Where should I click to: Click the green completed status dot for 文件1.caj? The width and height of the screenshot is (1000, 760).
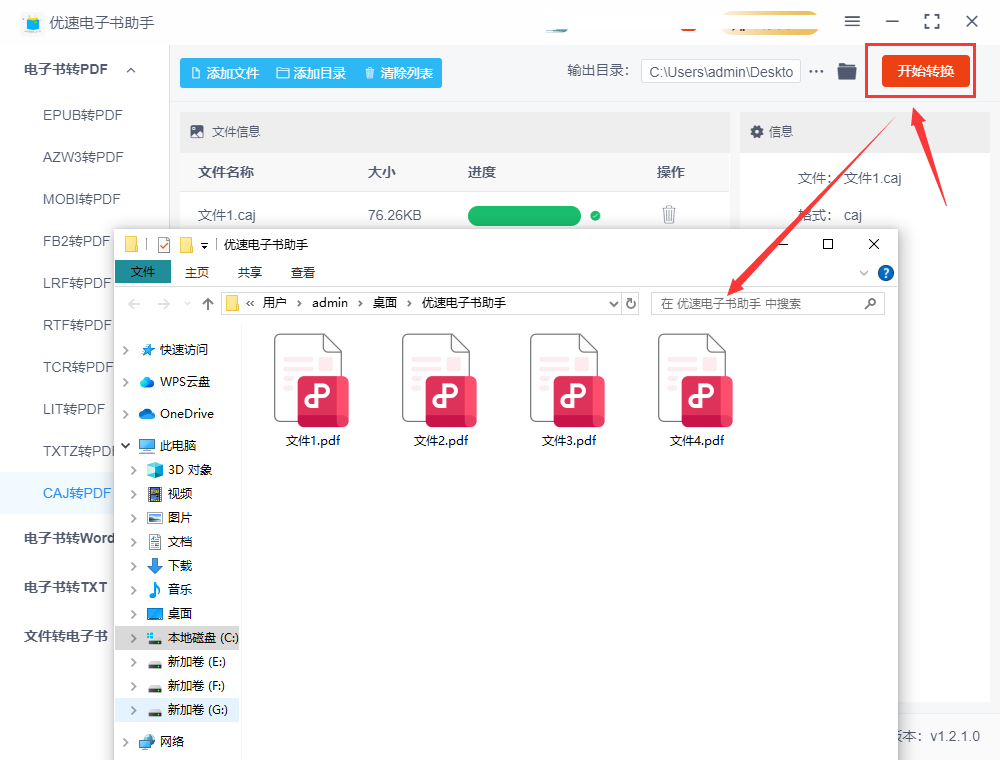[595, 216]
